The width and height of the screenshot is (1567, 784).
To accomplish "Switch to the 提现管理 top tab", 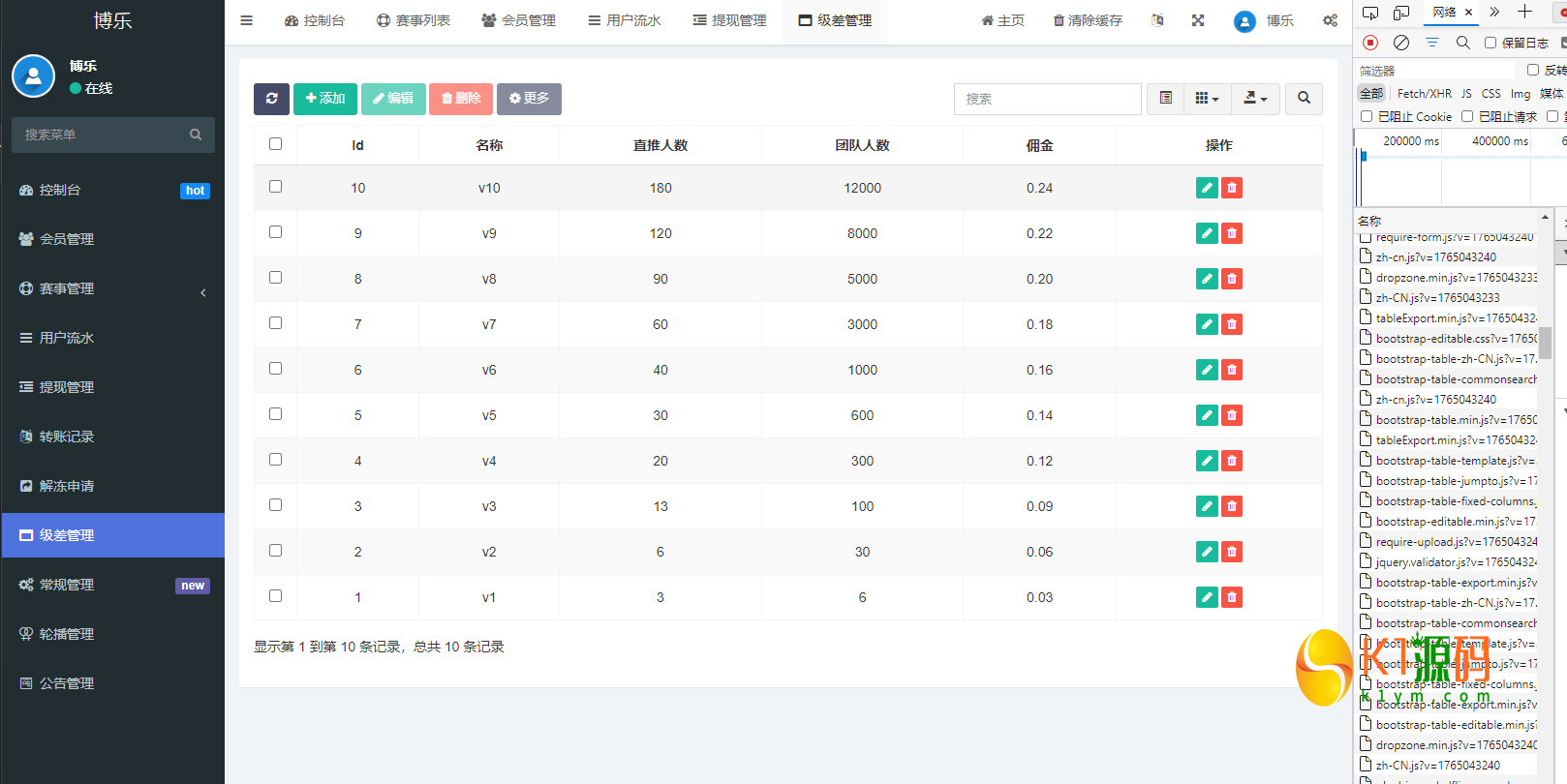I will click(730, 20).
